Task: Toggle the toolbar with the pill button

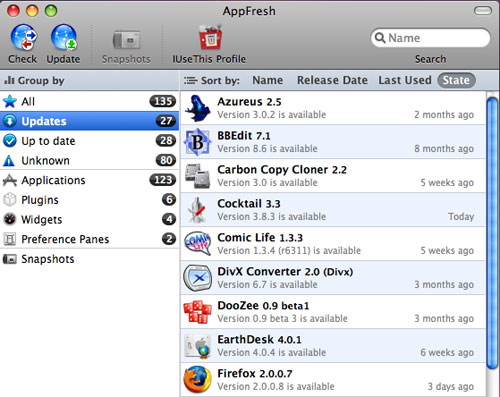Action: [x=483, y=11]
